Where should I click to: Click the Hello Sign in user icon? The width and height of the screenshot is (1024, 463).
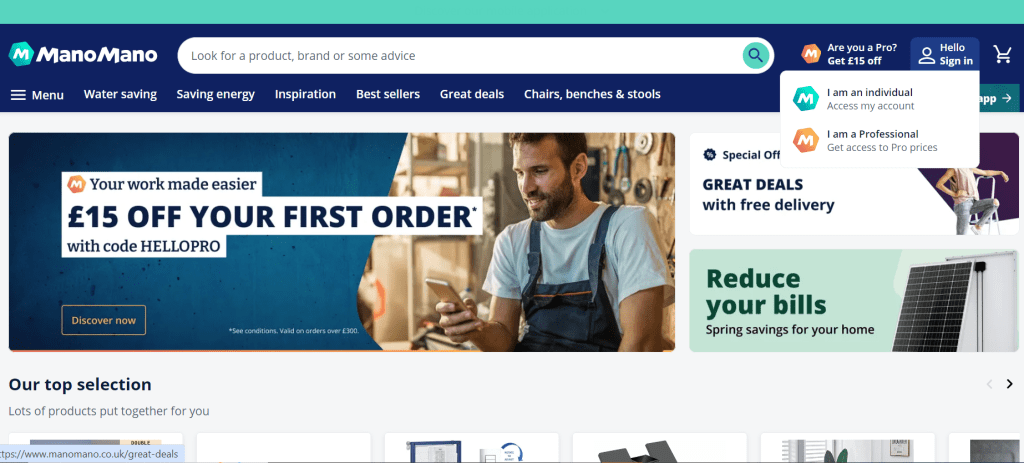click(927, 56)
